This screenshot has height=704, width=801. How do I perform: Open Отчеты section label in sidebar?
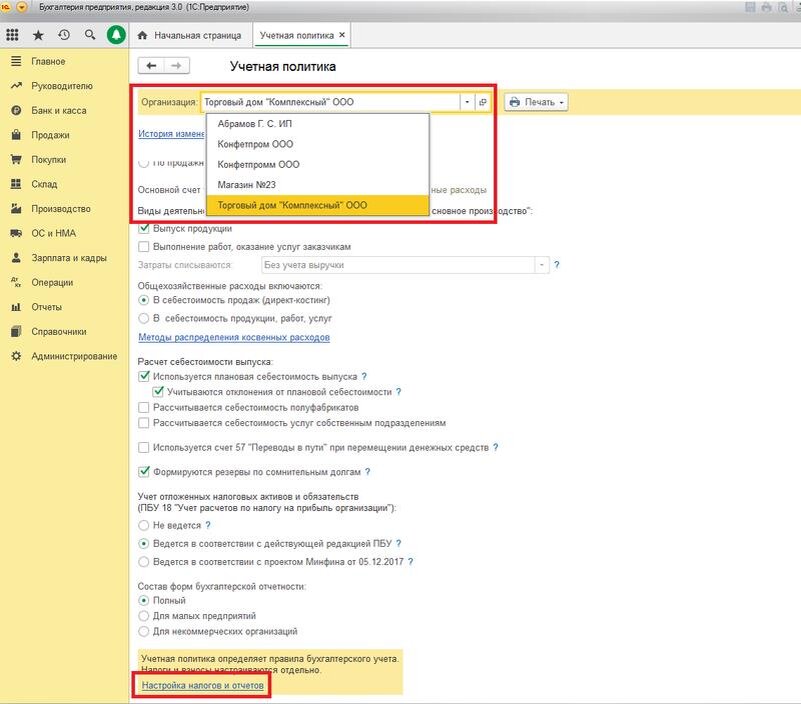(46, 307)
